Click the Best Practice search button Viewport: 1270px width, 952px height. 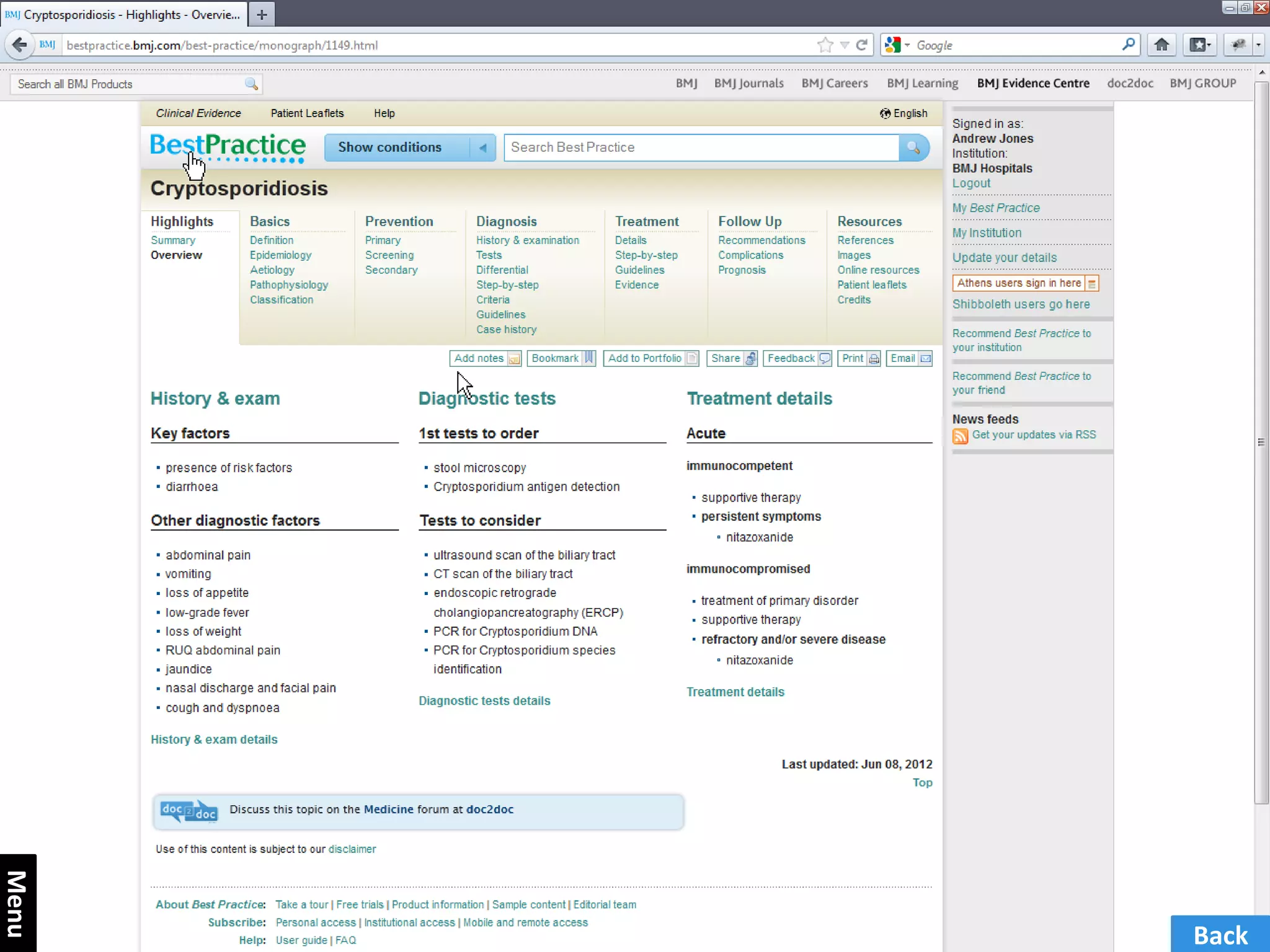(x=913, y=148)
